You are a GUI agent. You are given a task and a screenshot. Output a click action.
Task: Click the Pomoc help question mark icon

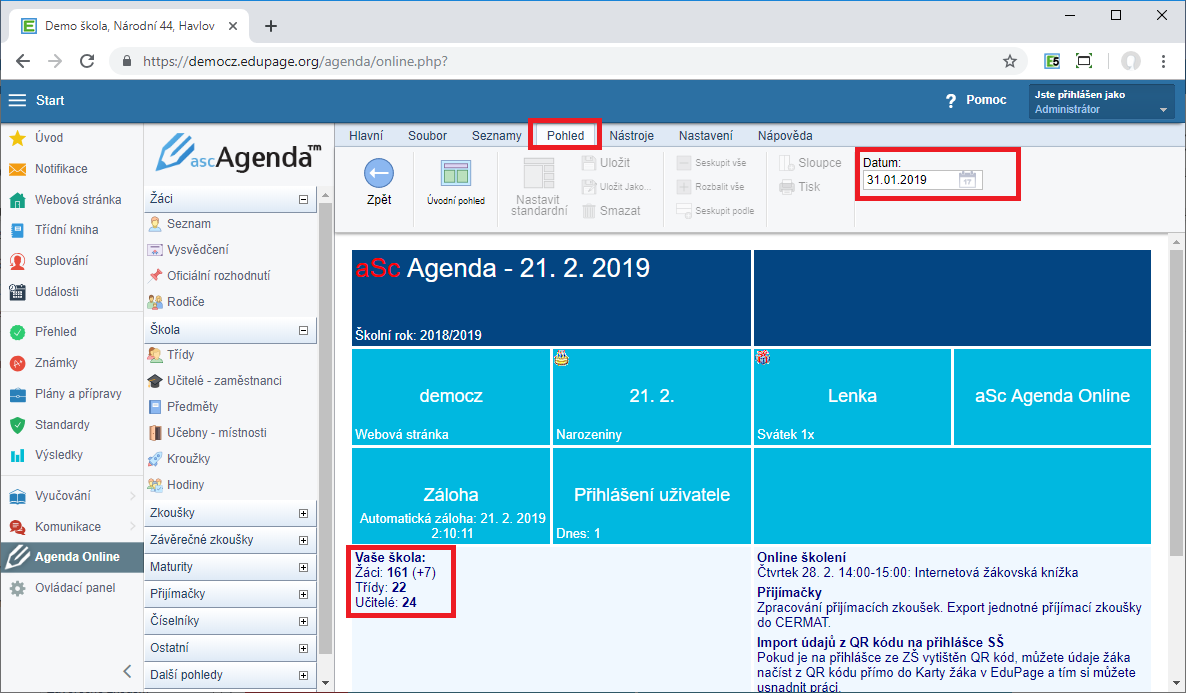click(951, 101)
